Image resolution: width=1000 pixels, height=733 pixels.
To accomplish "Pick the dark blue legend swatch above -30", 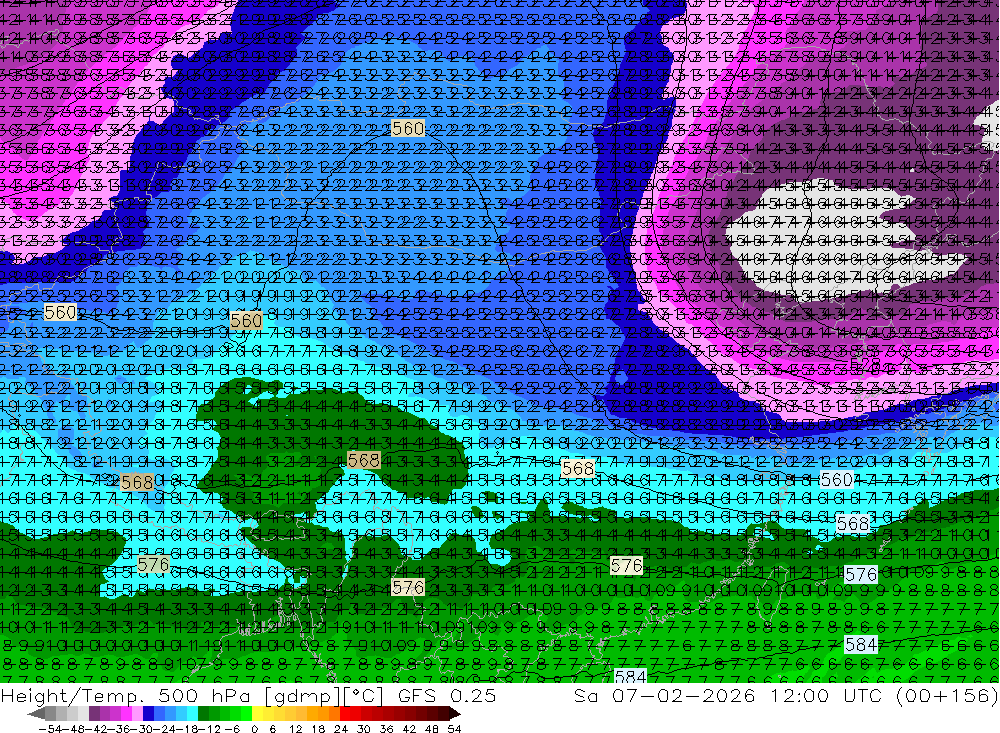I will pos(148,714).
